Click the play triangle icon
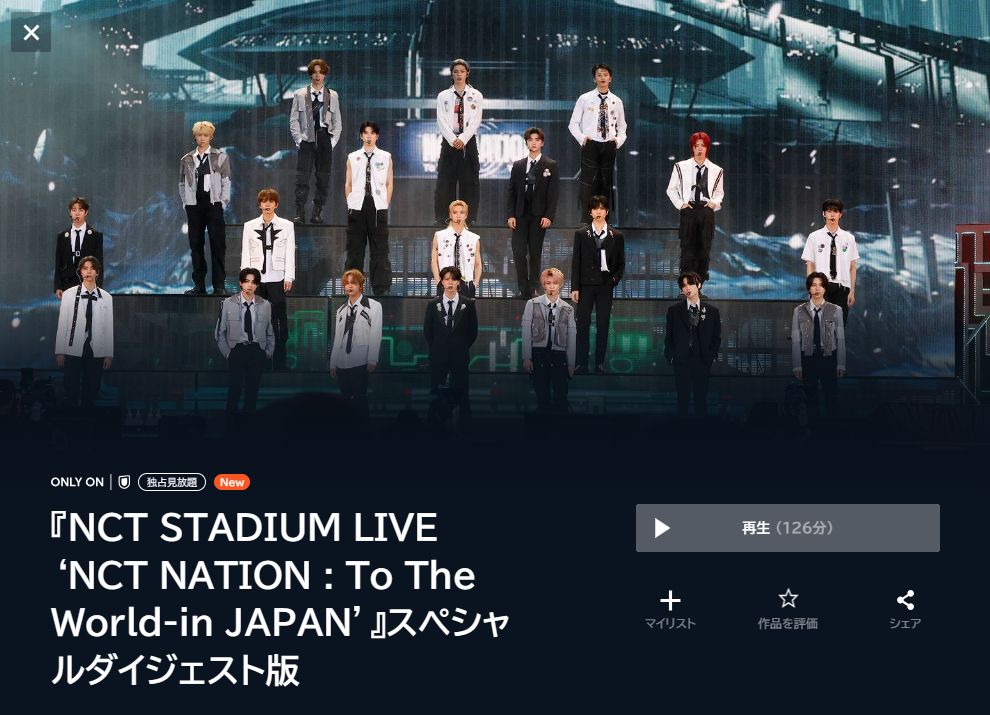 [x=662, y=528]
